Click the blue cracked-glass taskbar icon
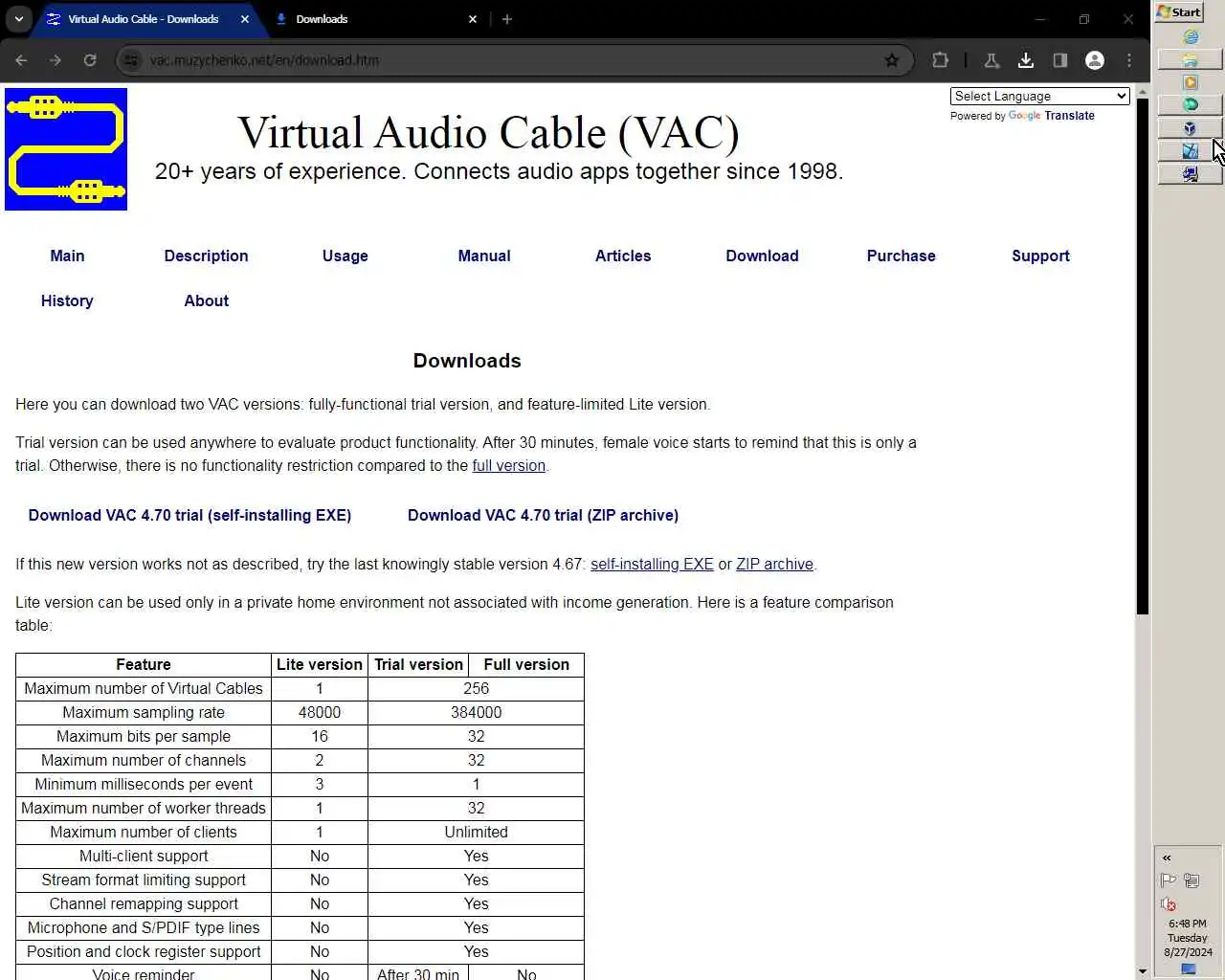The height and width of the screenshot is (980, 1225). pos(1190,151)
